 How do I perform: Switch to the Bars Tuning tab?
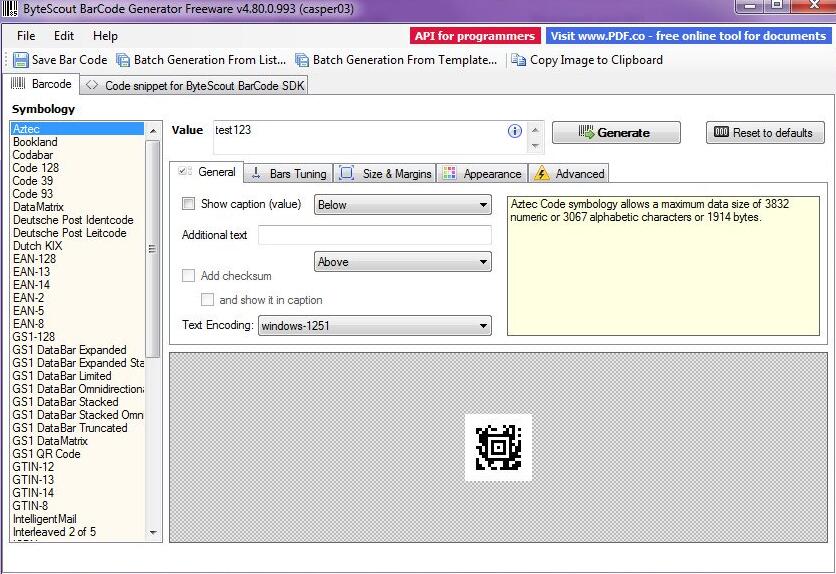click(288, 173)
